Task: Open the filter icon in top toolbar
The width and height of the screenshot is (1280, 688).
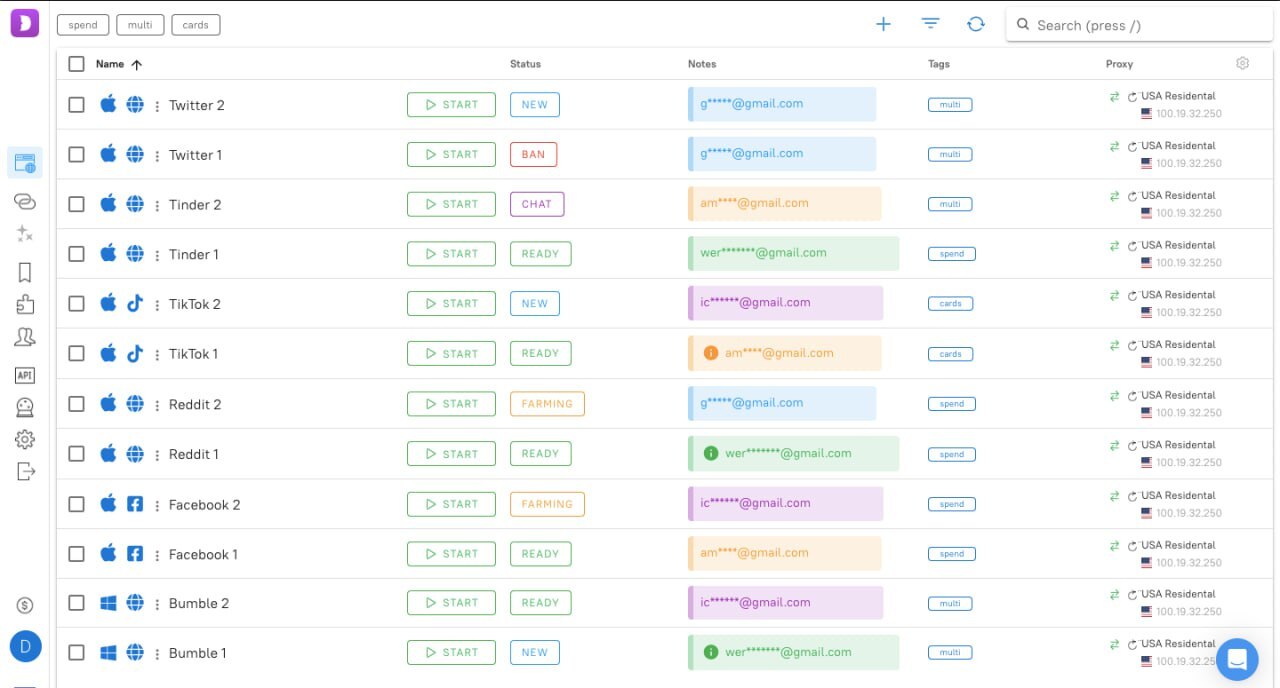Action: [x=930, y=24]
